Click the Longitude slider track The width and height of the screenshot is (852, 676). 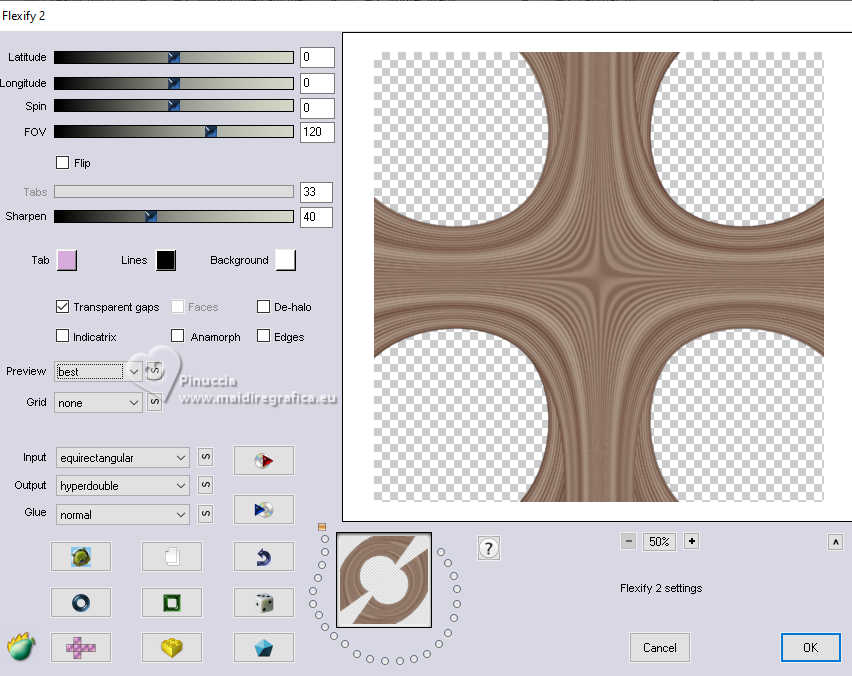[x=174, y=83]
